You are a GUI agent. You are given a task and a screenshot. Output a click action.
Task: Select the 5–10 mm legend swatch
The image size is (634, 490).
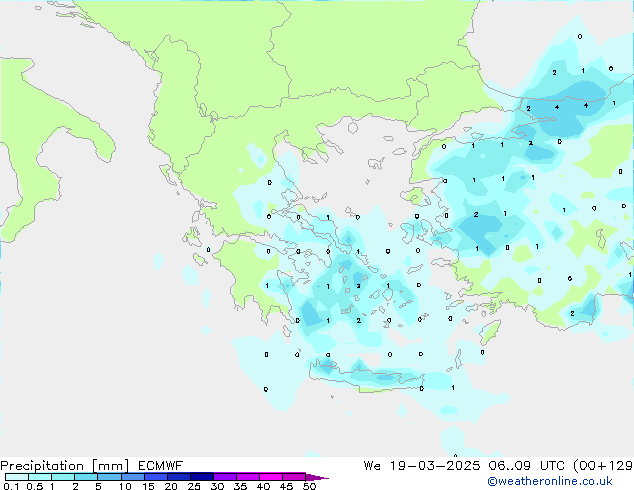click(110, 477)
